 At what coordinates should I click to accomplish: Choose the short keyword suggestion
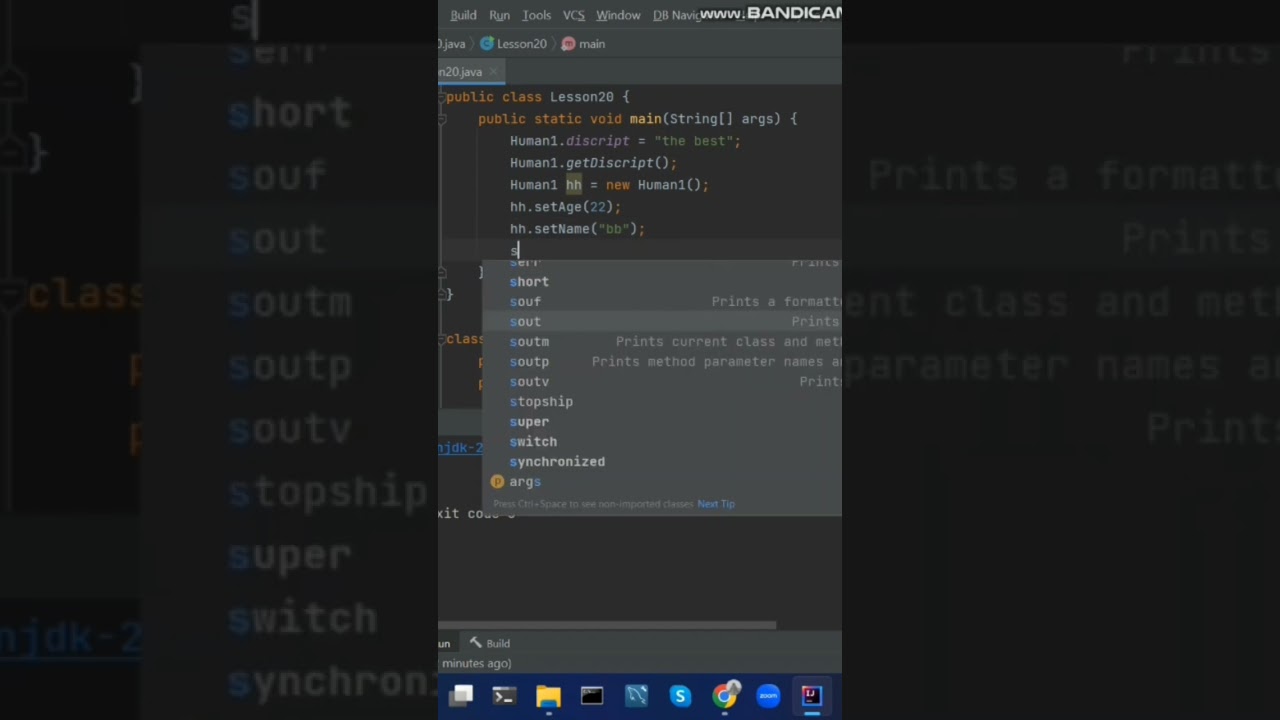661,281
